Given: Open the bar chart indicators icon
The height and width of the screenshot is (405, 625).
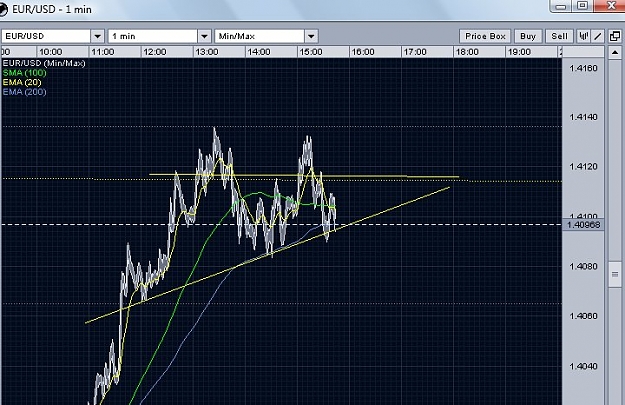Looking at the screenshot, I should pos(584,36).
